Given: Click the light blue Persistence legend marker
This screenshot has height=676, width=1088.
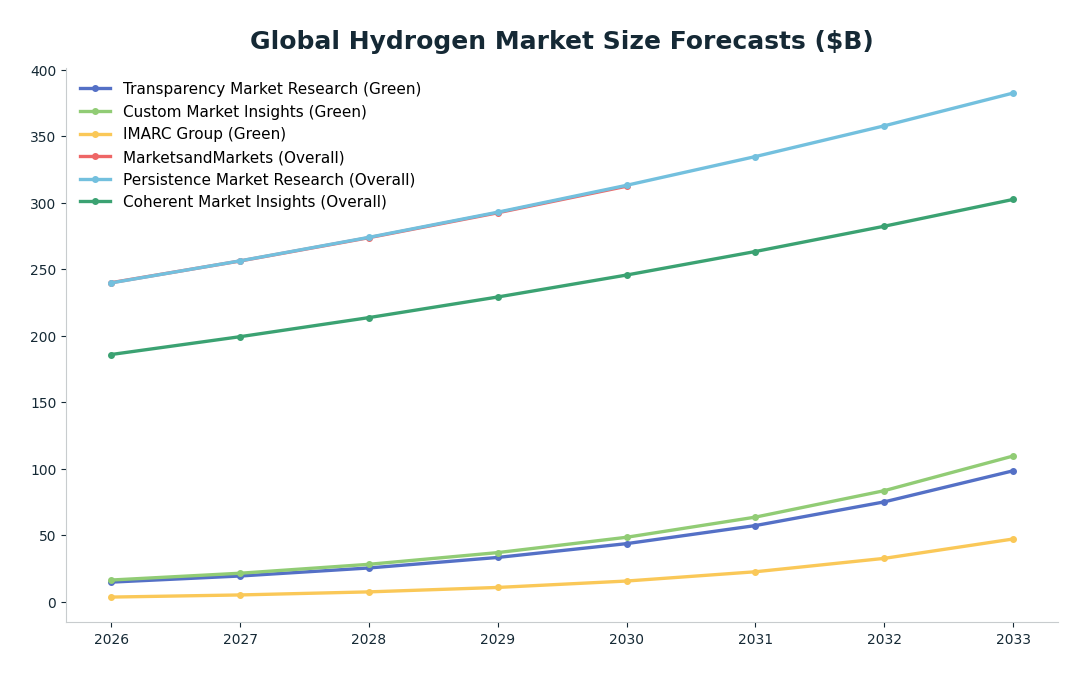Looking at the screenshot, I should 96,180.
